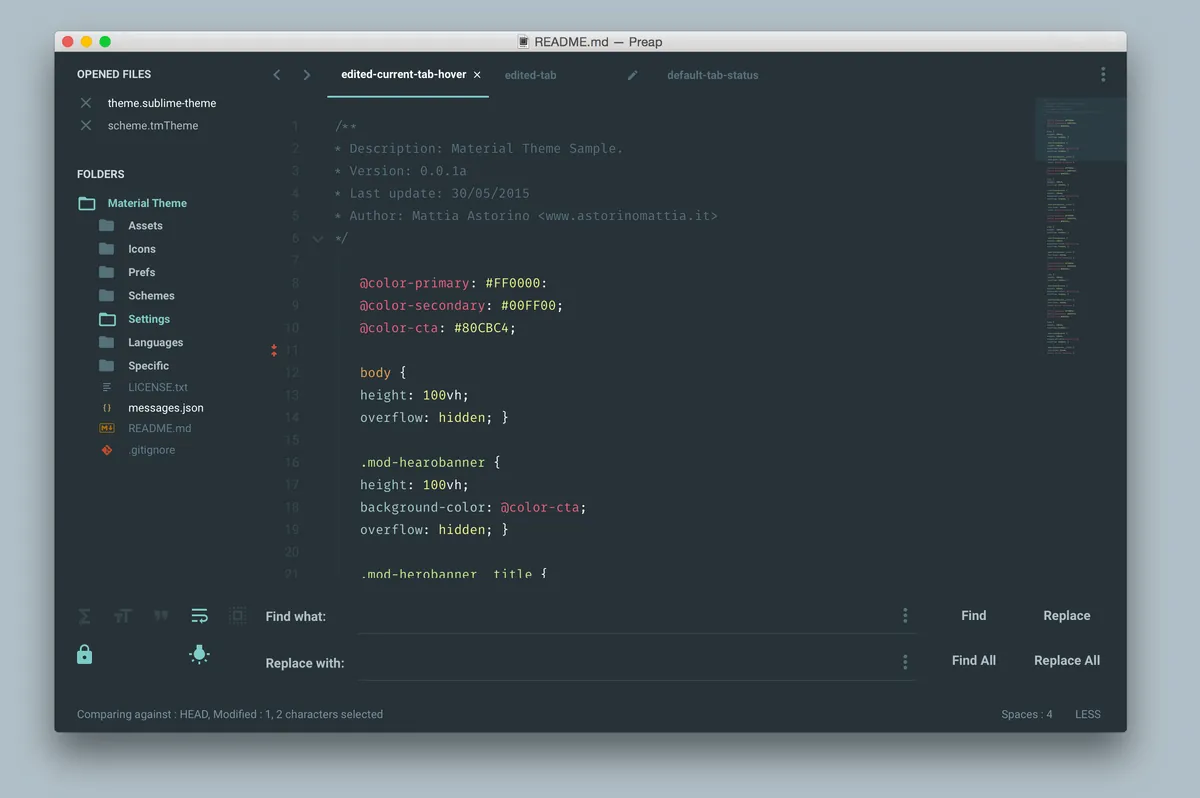Collapse comment block fold arrow at line 6

(318, 238)
